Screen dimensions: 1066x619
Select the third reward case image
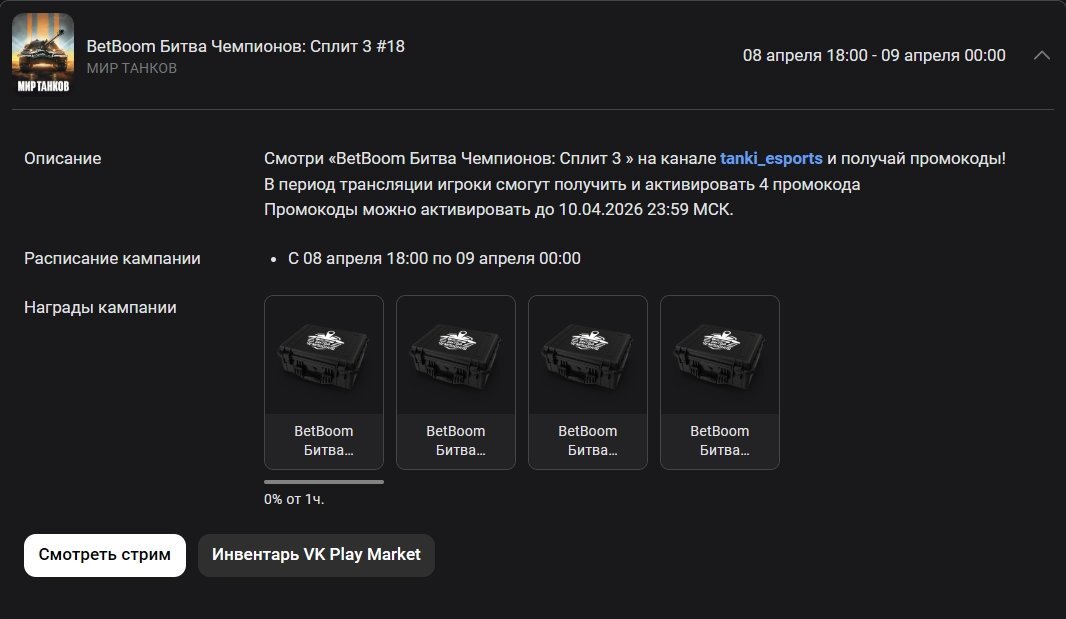(588, 355)
